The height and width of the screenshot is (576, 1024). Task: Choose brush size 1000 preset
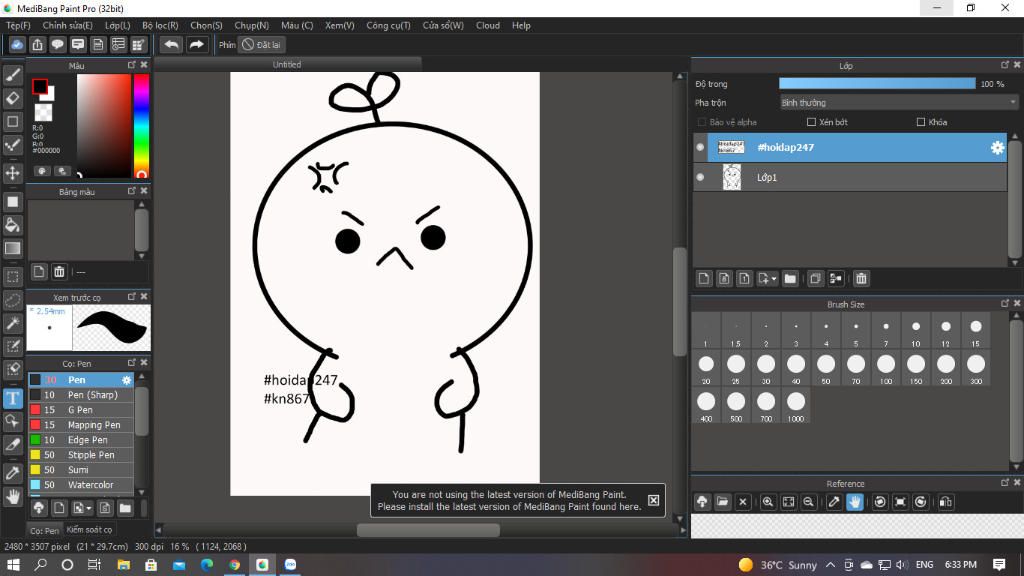coord(795,406)
